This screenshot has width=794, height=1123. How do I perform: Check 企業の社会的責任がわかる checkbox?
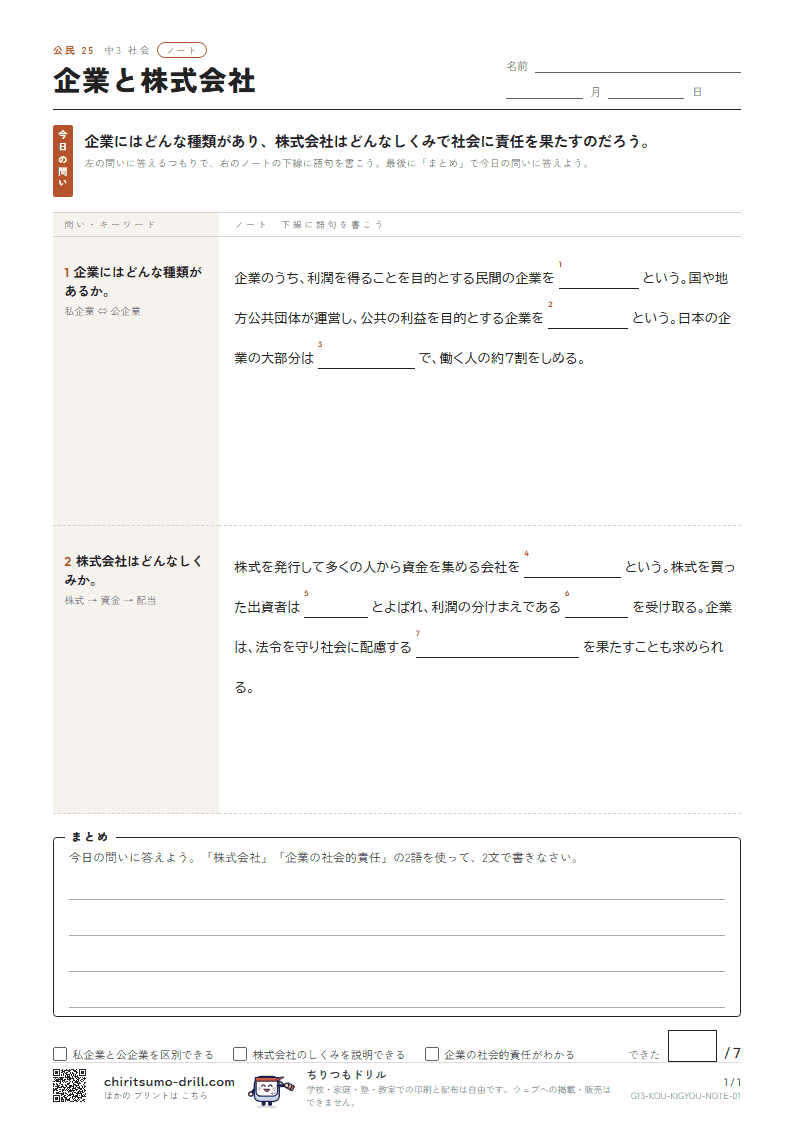click(x=432, y=1054)
